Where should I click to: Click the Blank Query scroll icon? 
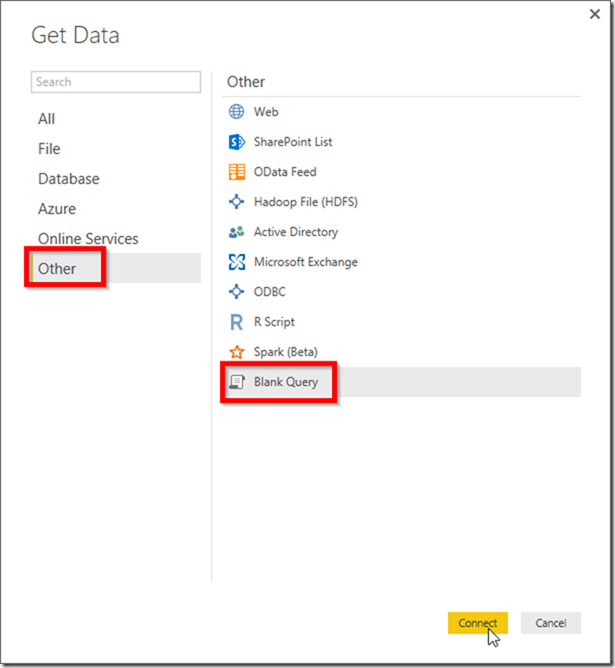coord(236,382)
